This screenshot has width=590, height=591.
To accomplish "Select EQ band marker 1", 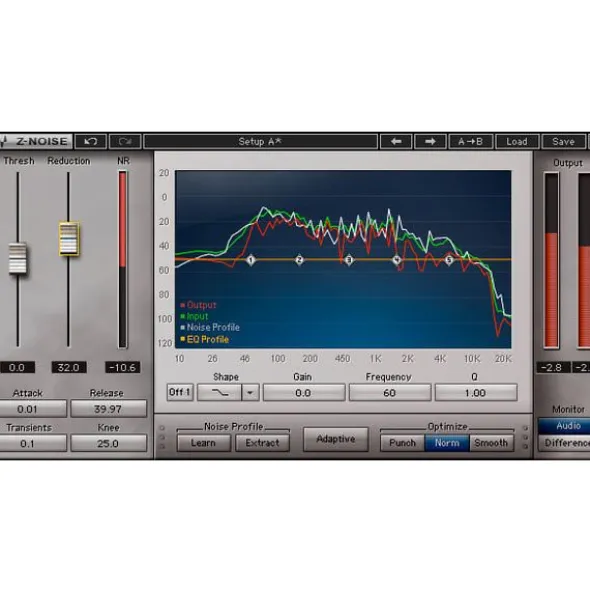I will pos(251,260).
